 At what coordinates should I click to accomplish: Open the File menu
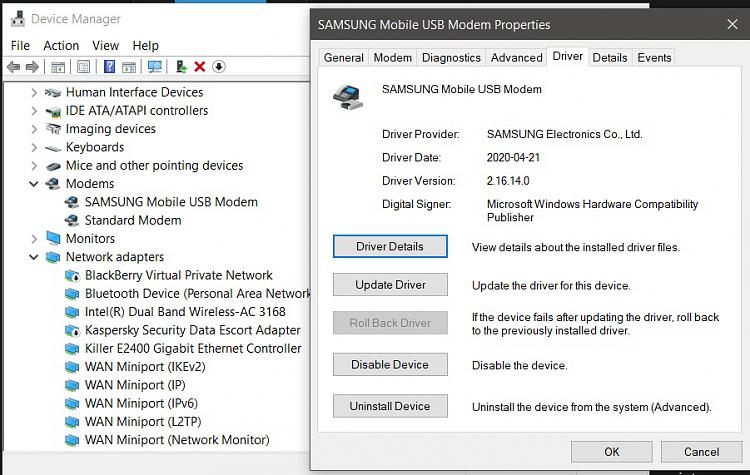(x=20, y=45)
